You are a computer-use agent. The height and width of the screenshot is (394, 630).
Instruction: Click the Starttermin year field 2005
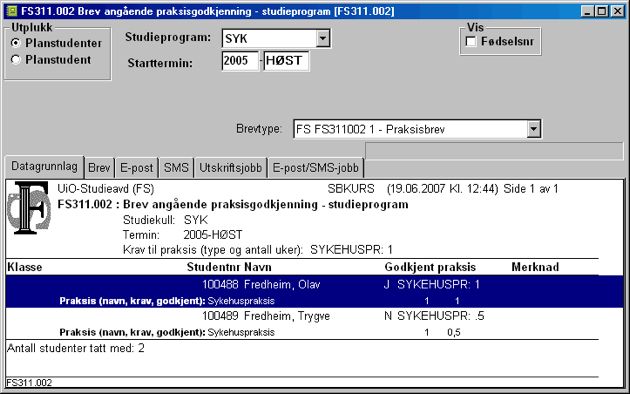tap(240, 61)
